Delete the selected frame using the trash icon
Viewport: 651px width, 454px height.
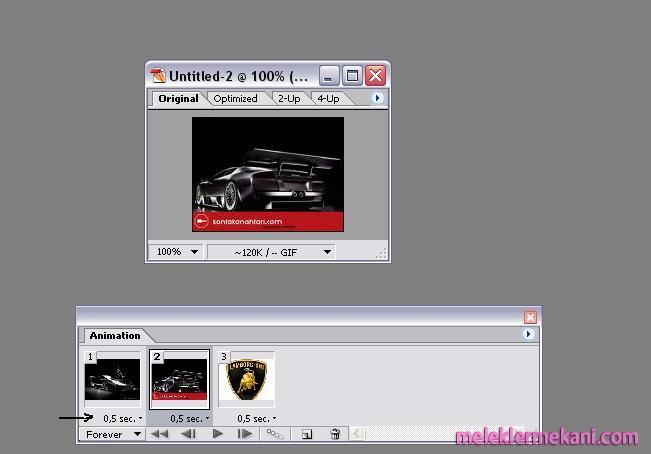[x=335, y=434]
